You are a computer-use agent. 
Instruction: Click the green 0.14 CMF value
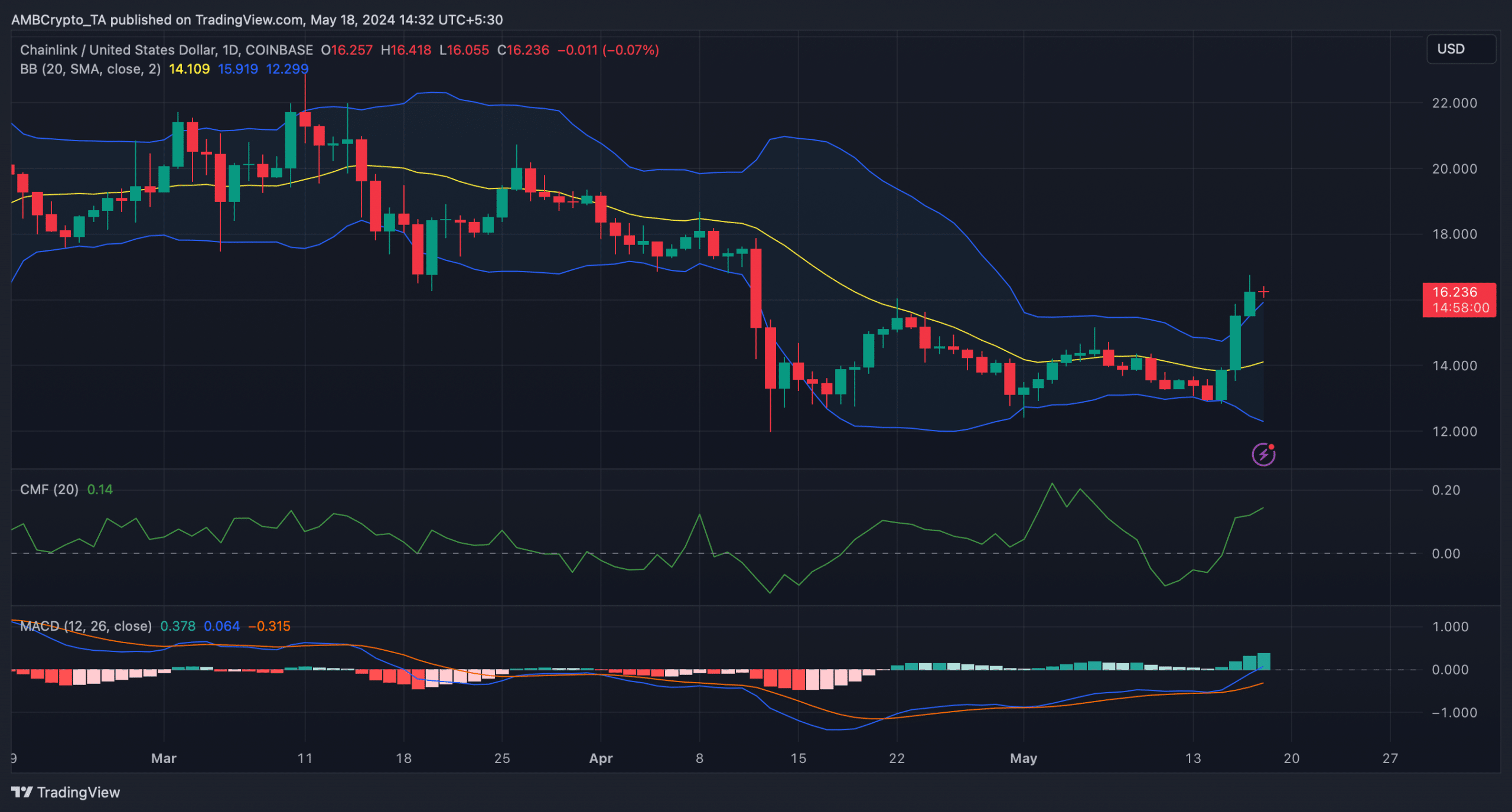pyautogui.click(x=100, y=490)
